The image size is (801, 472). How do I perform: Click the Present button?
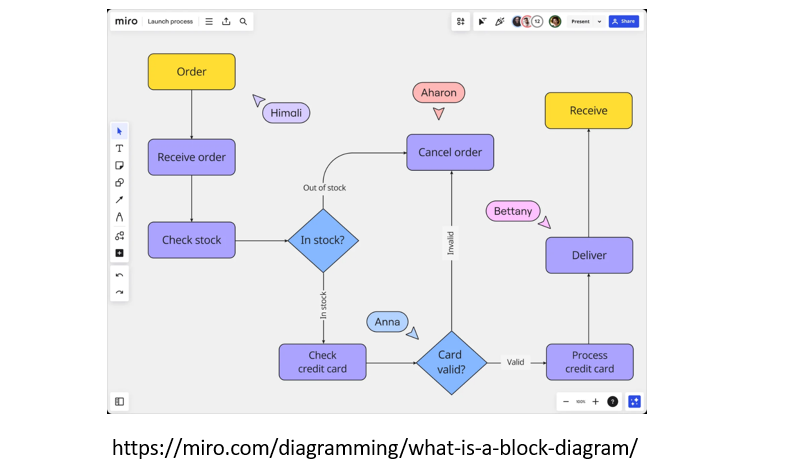580,21
